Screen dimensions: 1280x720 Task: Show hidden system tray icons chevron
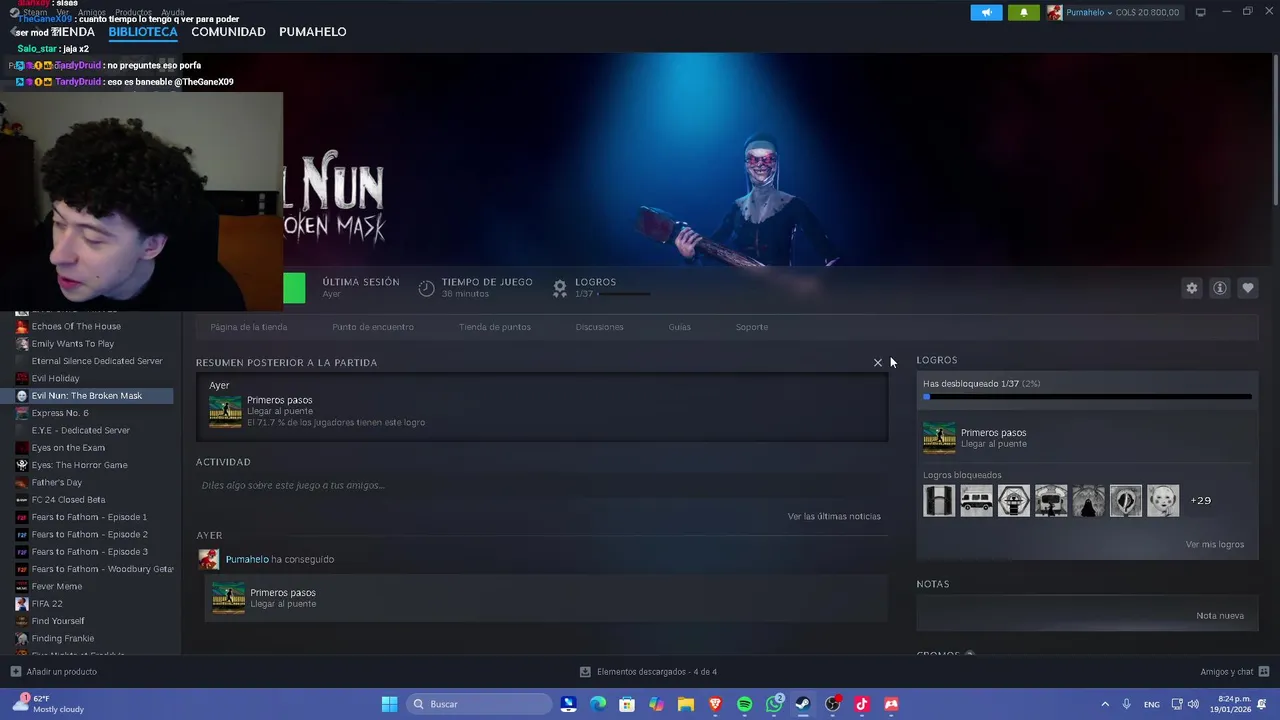(x=1105, y=704)
